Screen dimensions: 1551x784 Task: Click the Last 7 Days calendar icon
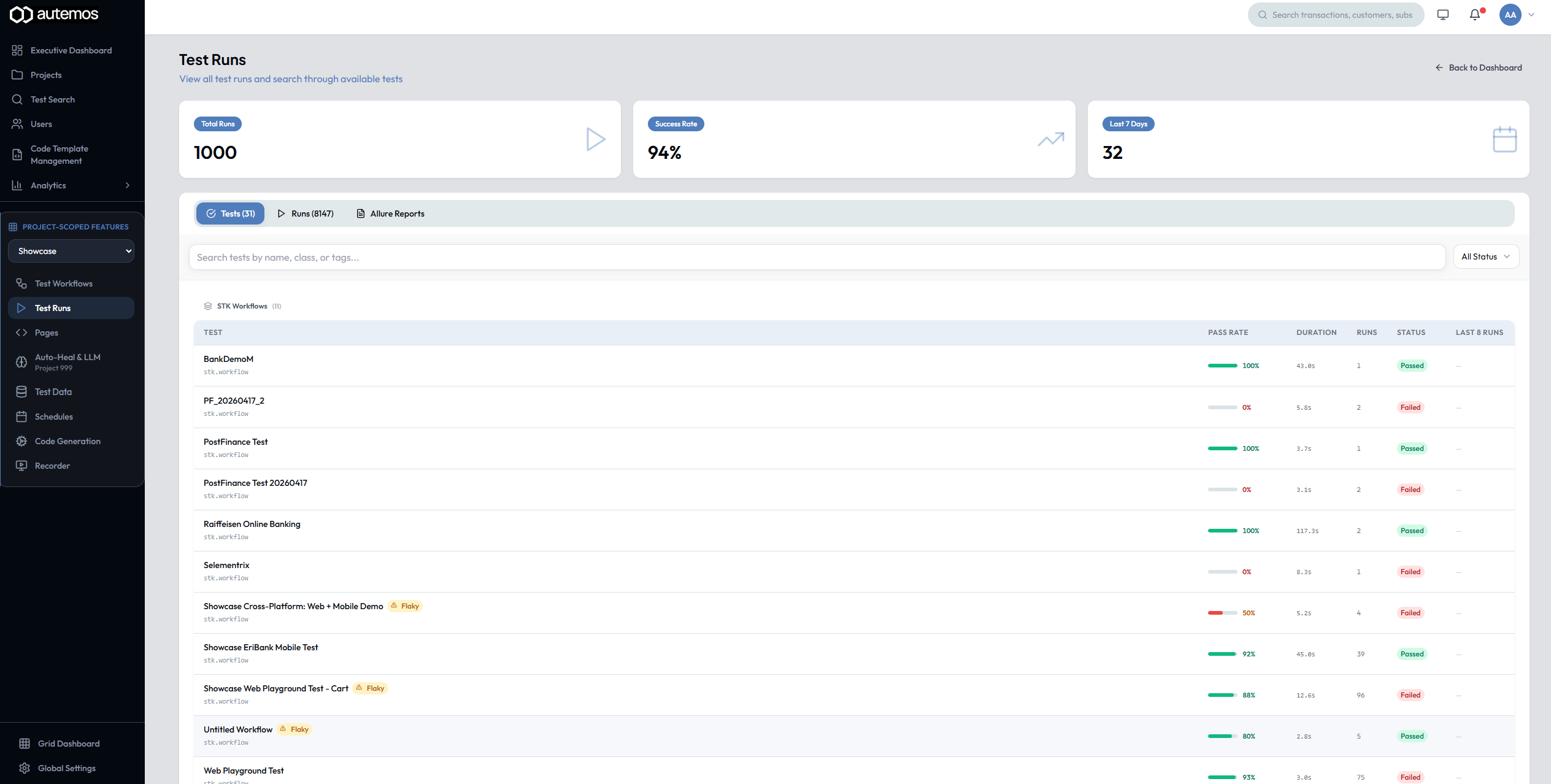pos(1505,139)
